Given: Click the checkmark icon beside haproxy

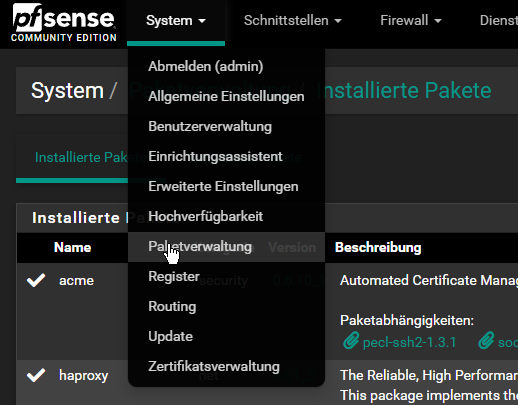Looking at the screenshot, I should pyautogui.click(x=36, y=375).
